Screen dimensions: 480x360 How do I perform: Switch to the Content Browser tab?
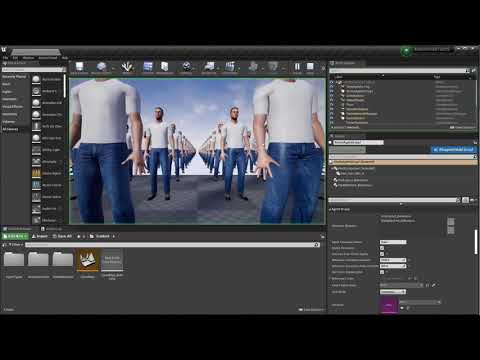(x=19, y=229)
